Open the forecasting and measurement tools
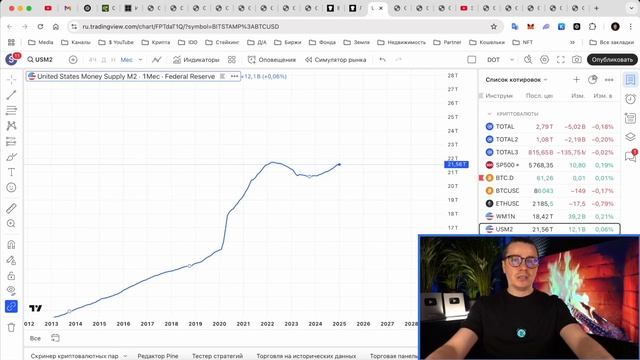 [x=11, y=142]
